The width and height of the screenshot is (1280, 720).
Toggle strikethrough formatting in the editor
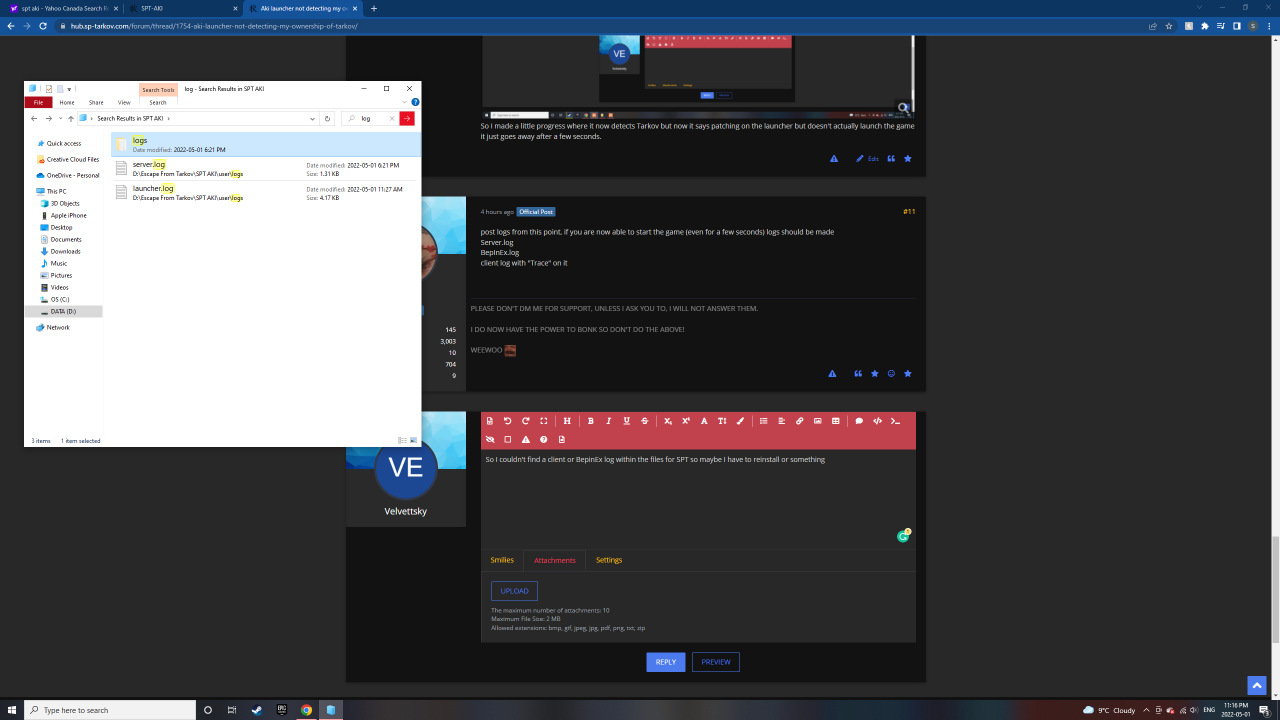click(x=644, y=421)
